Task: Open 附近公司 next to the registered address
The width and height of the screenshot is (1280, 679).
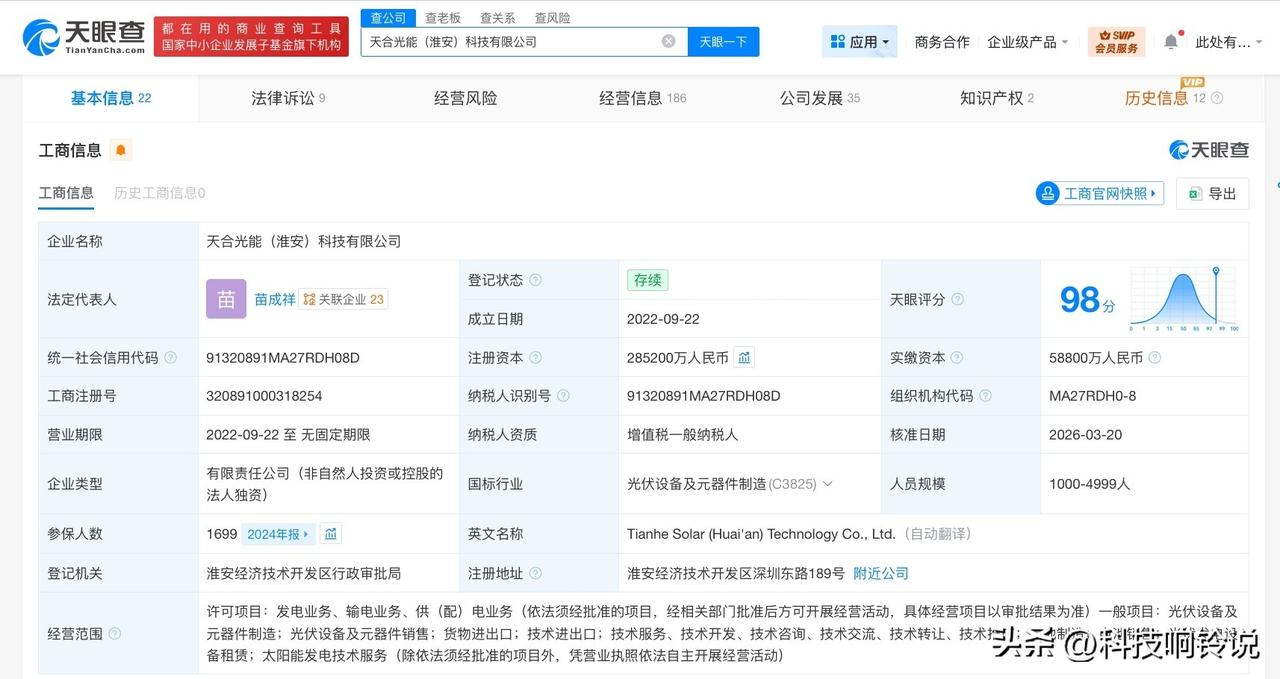Action: (x=880, y=573)
